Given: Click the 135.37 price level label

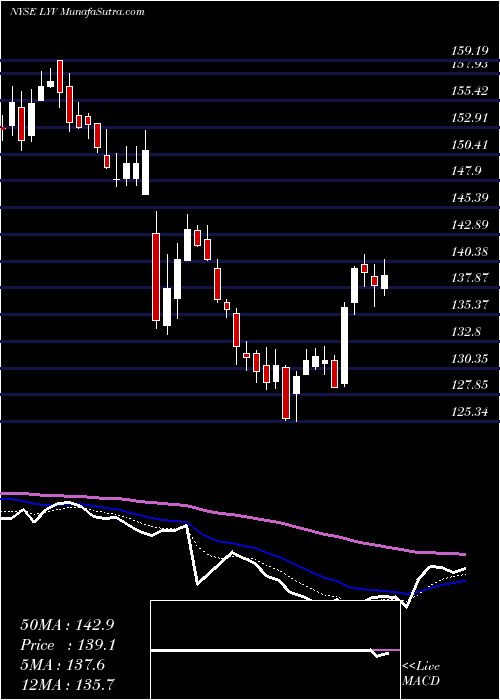Looking at the screenshot, I should 472,305.
